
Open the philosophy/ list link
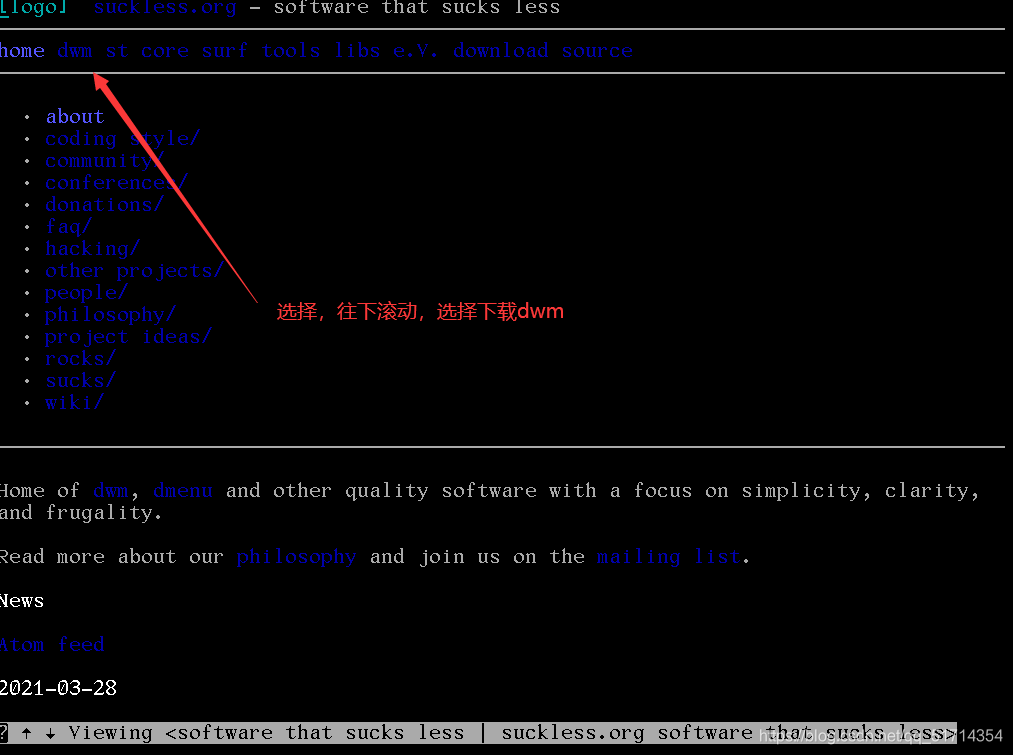tap(110, 315)
